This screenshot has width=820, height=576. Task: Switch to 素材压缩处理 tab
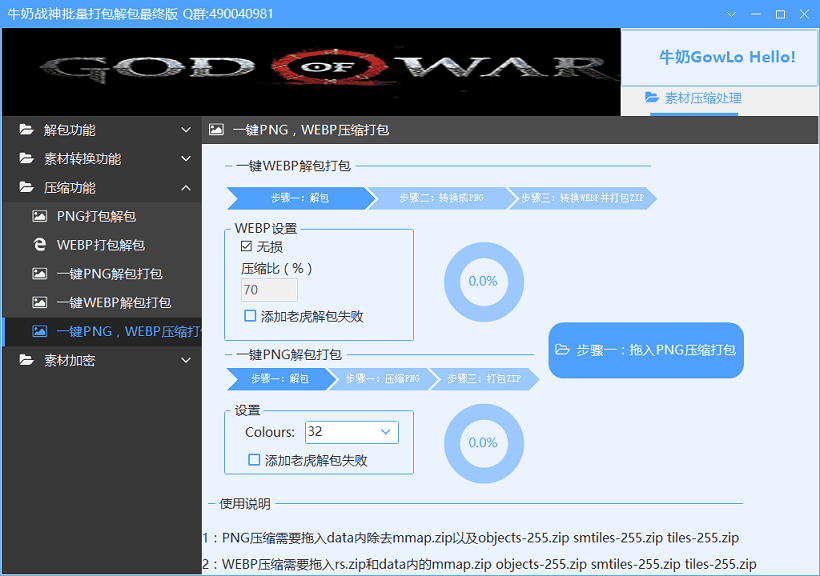click(x=693, y=98)
